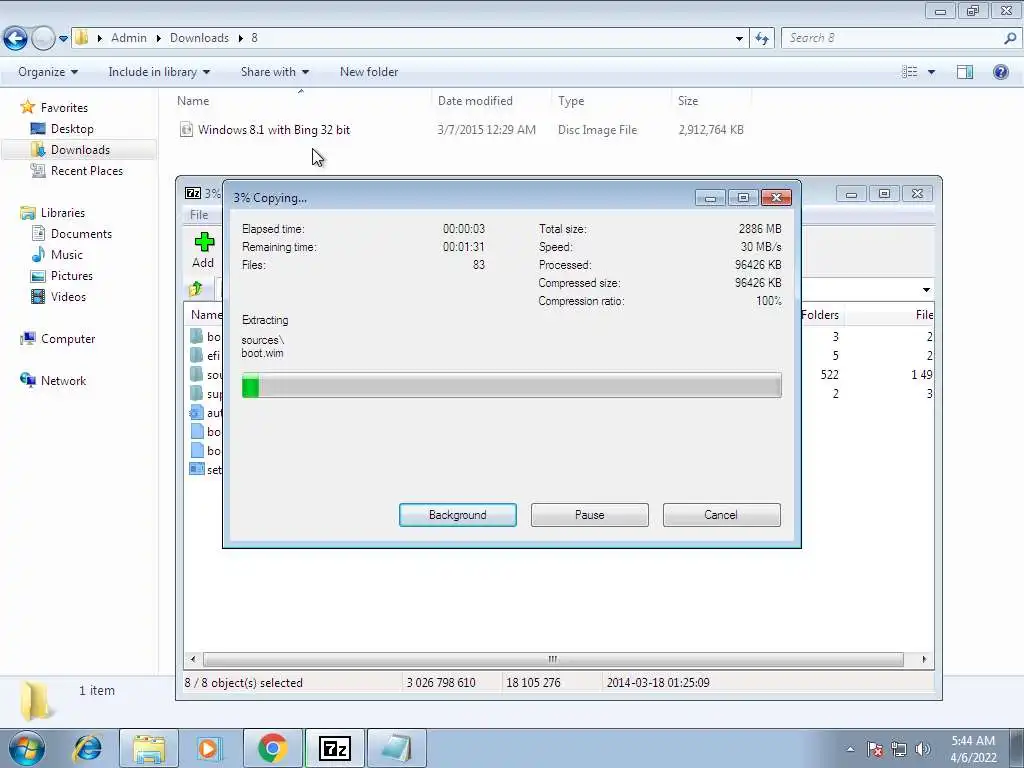Select Windows 8.1 with Bing 32 bit file
The height and width of the screenshot is (768, 1024).
pyautogui.click(x=274, y=129)
